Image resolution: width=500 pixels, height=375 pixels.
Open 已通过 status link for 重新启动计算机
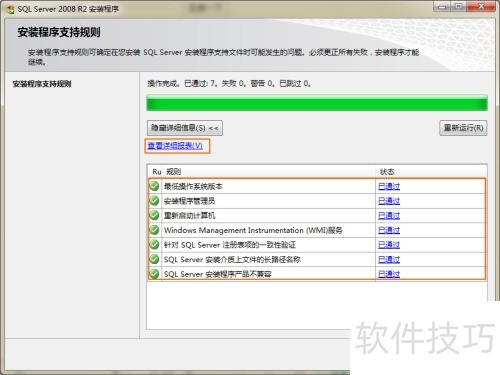(389, 216)
